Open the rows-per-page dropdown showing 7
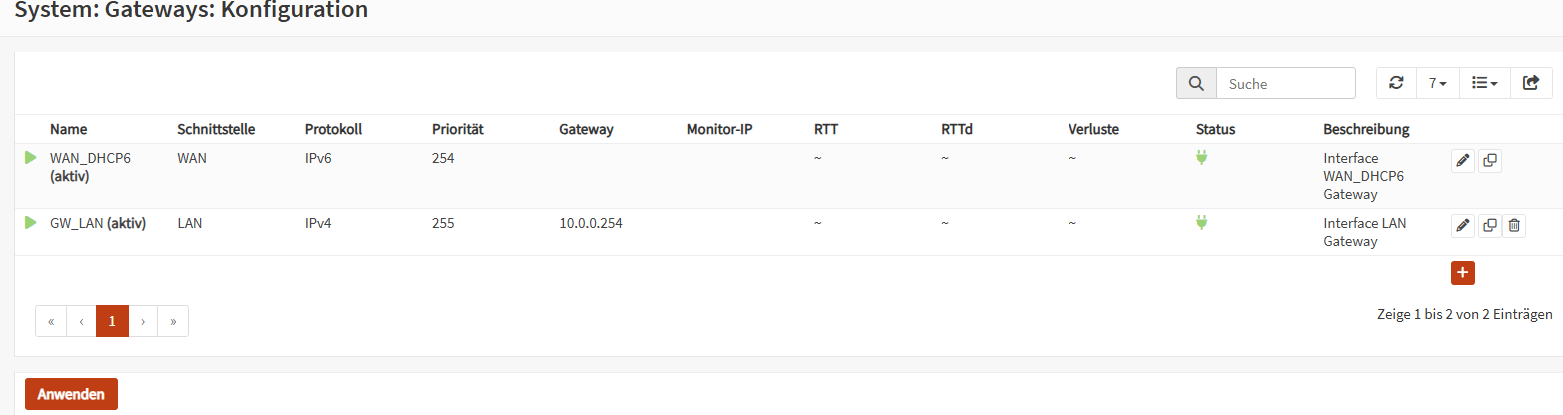The image size is (1563, 415). click(1438, 84)
